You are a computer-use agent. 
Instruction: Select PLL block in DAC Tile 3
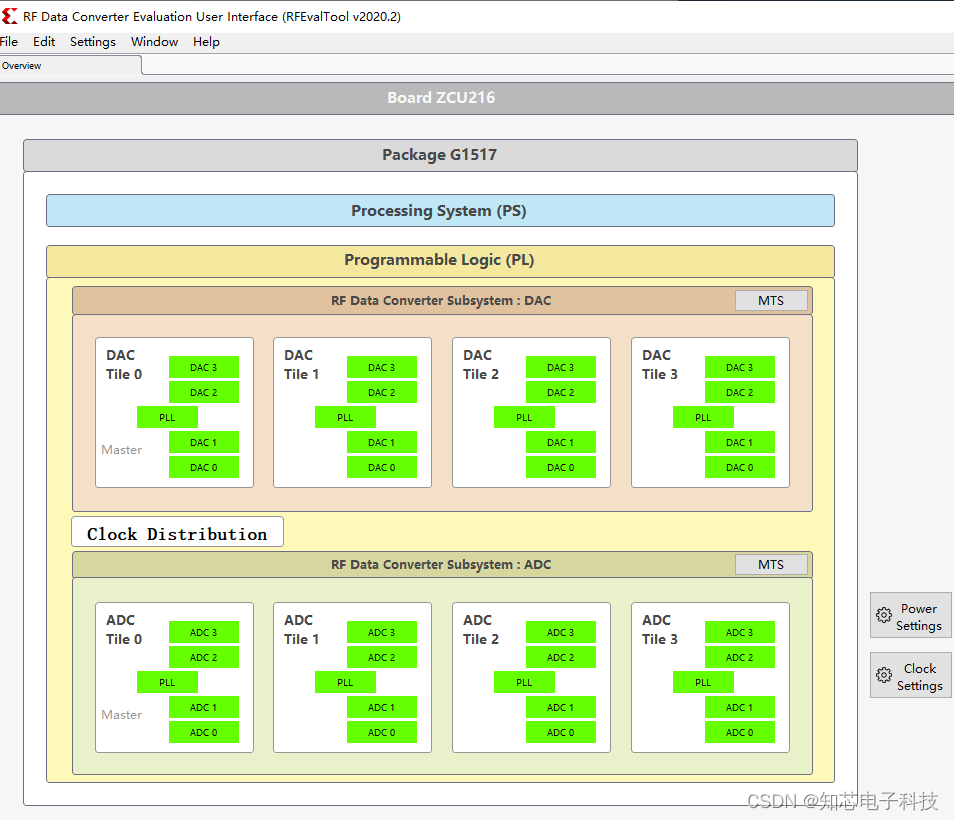[703, 417]
